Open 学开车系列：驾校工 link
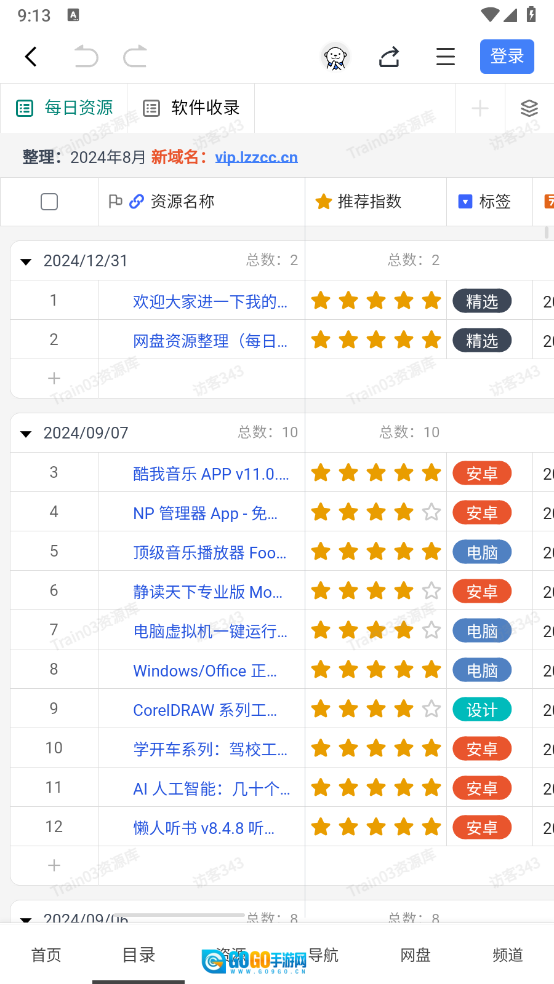 coord(210,749)
